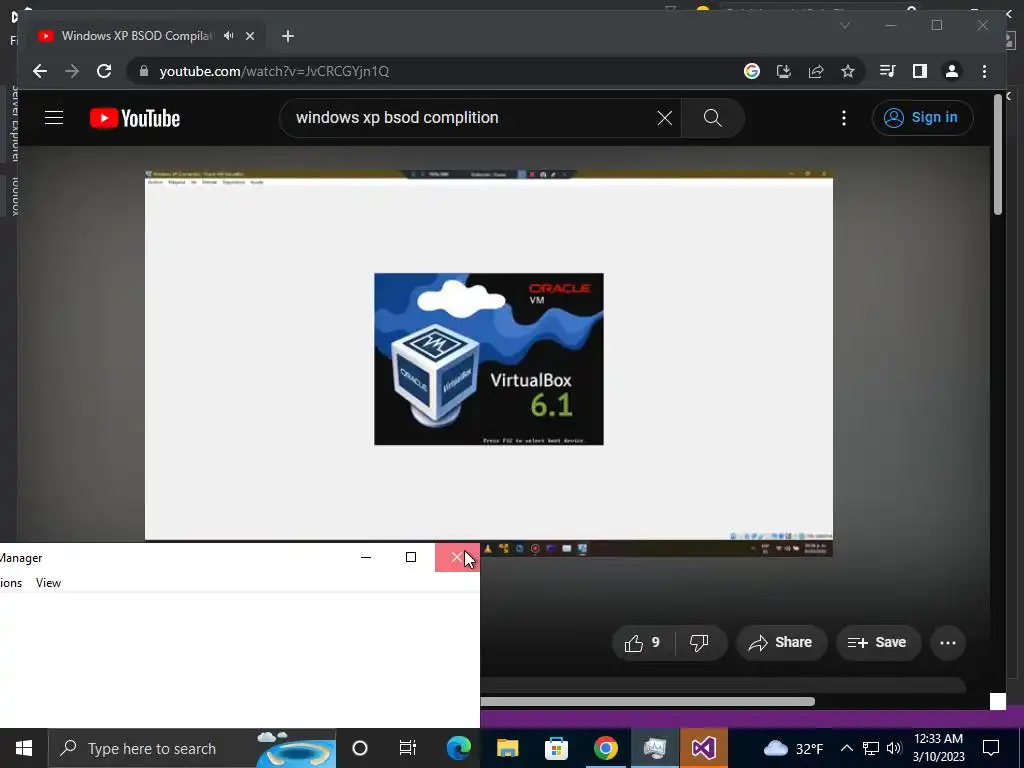
Task: Open the Chrome tab search chevron
Action: 844,25
